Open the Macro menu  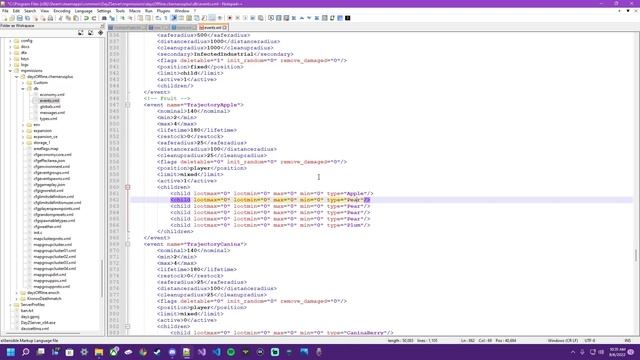coord(135,11)
